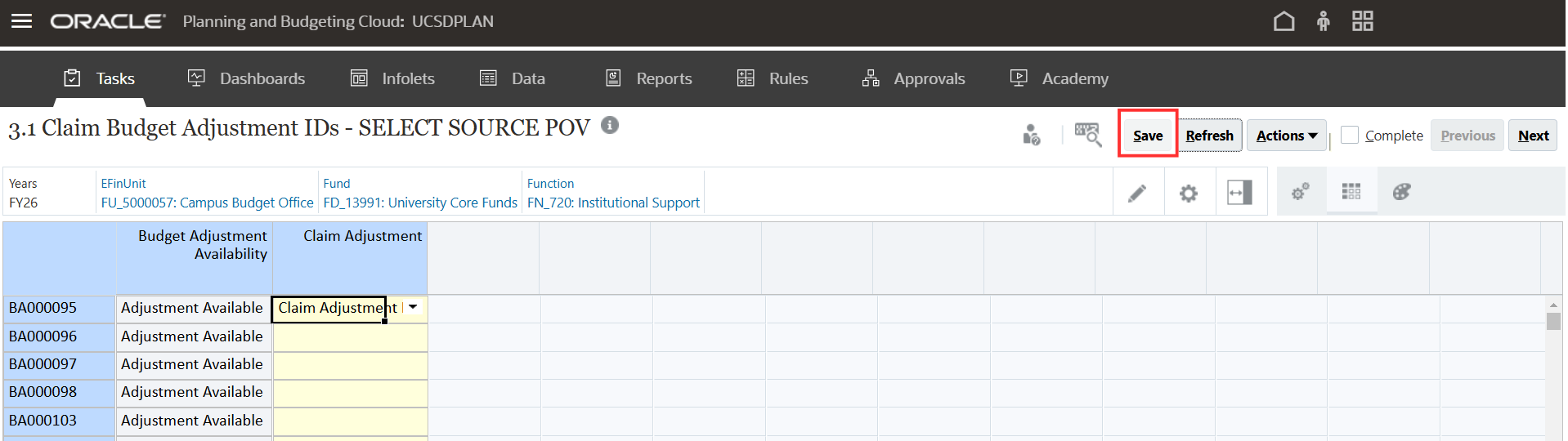Click Claim Adjustment cell for BA000096
This screenshot has height=441, width=1568.
coord(350,337)
